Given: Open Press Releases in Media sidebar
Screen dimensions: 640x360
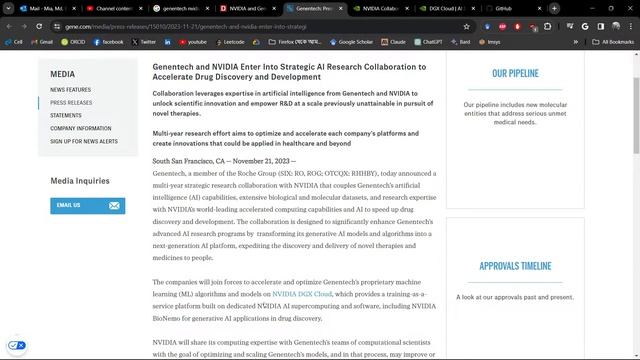Looking at the screenshot, I should pyautogui.click(x=71, y=102).
